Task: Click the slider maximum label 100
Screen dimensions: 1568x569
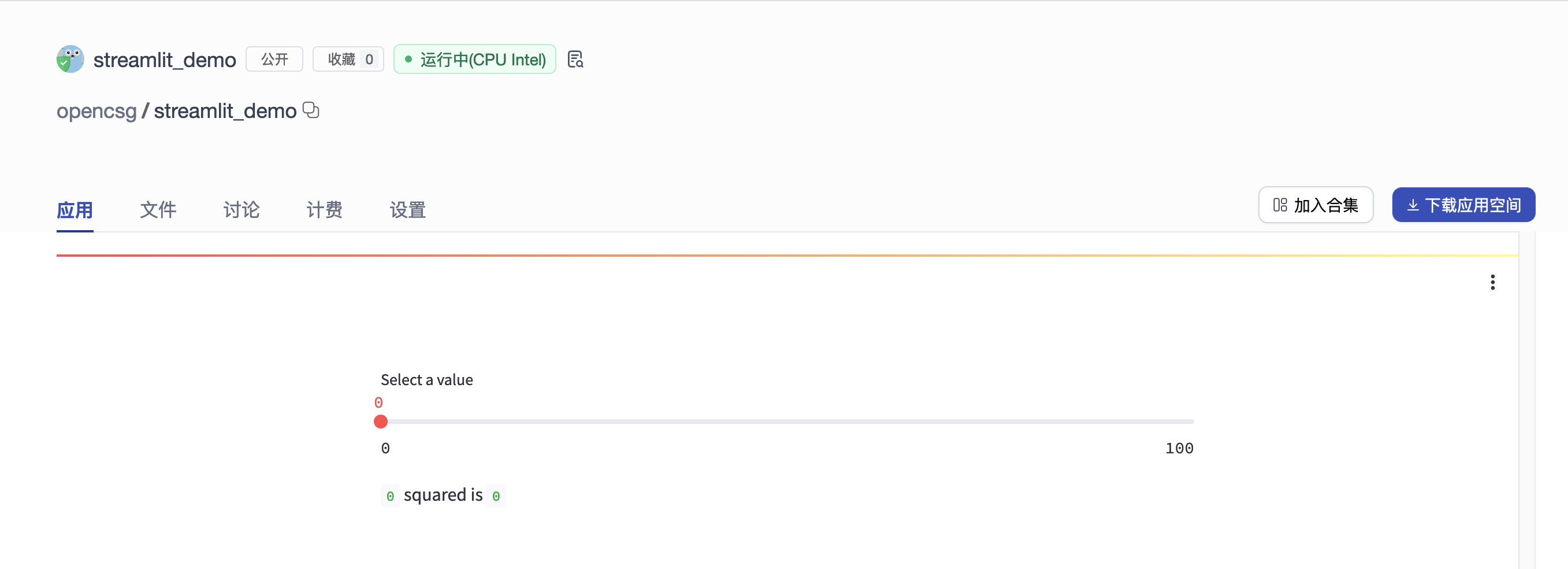Action: (1179, 448)
